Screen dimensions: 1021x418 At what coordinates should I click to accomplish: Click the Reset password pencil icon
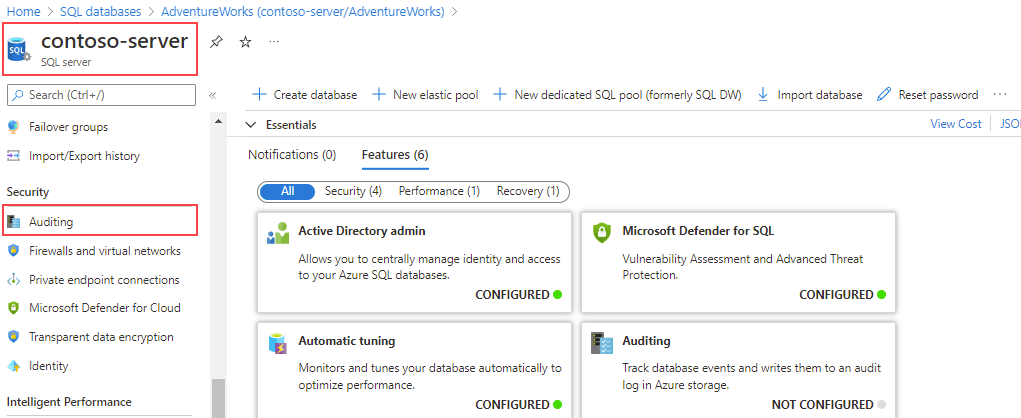(884, 95)
